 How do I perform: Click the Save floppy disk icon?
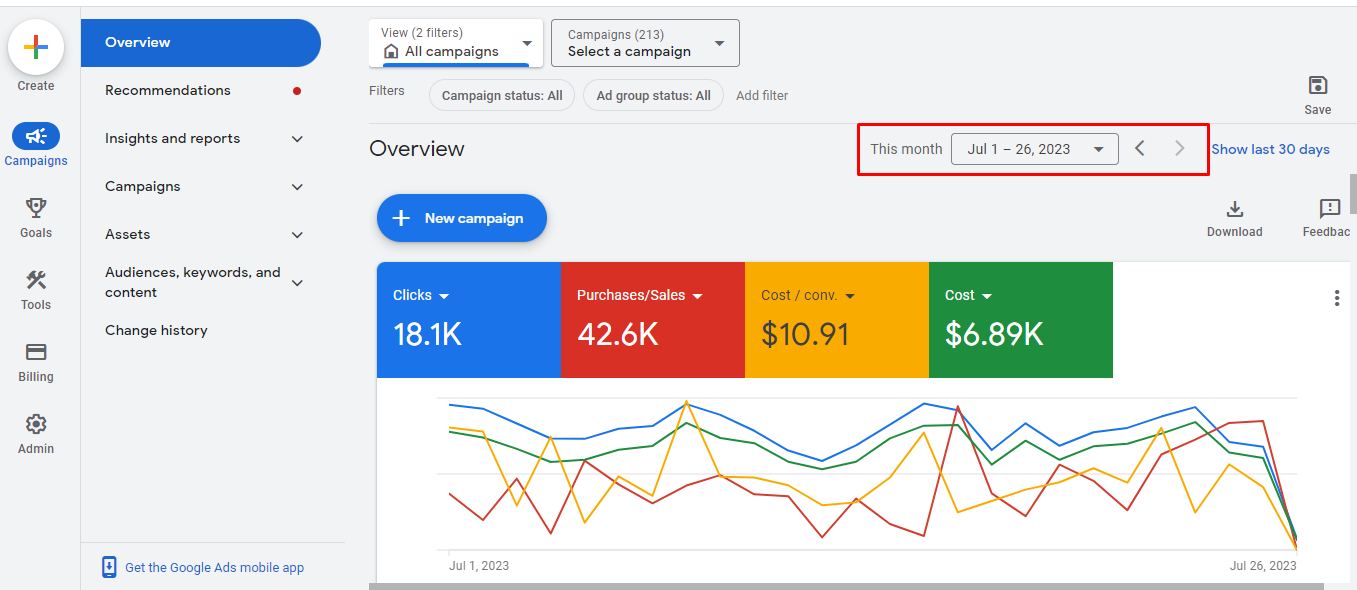click(1317, 86)
